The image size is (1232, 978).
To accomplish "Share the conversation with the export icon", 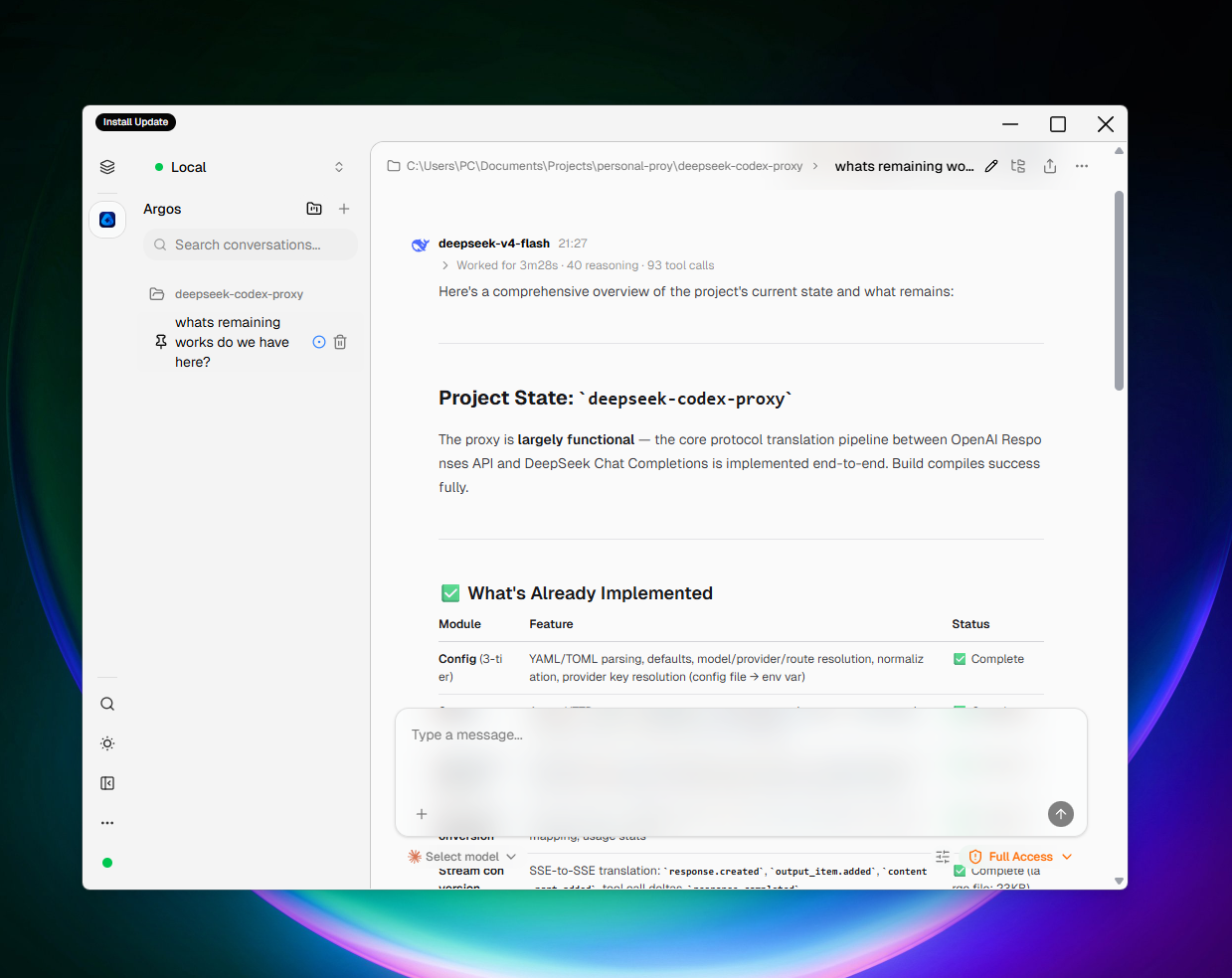I will [1050, 166].
